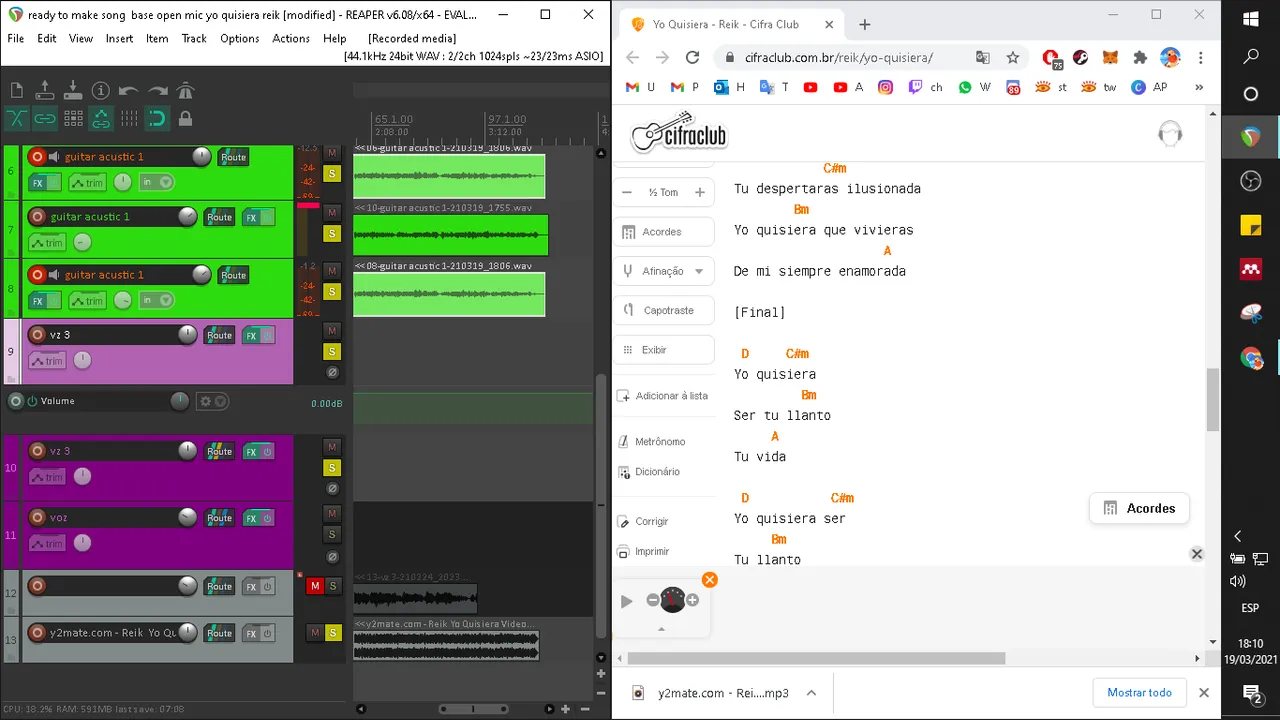Toggle grid lines icon in REAPER's toolbar
1280x720 pixels.
pos(129,119)
